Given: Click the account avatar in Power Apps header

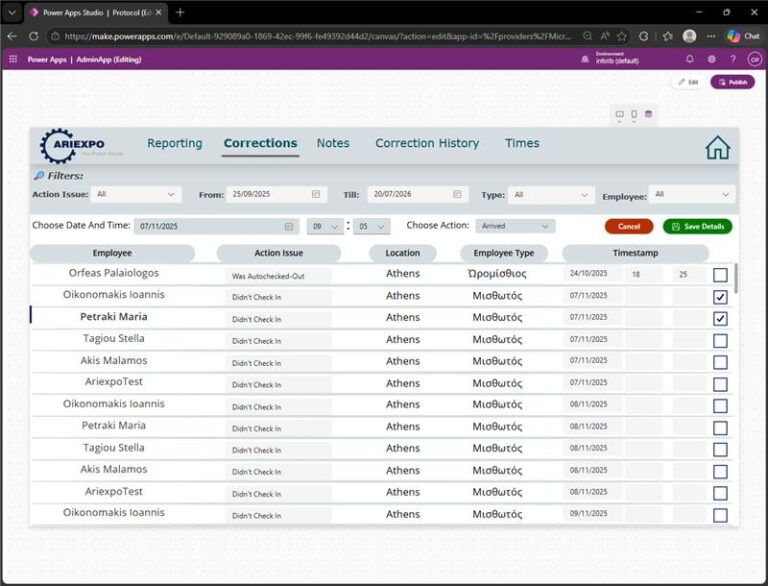Looking at the screenshot, I should [755, 59].
